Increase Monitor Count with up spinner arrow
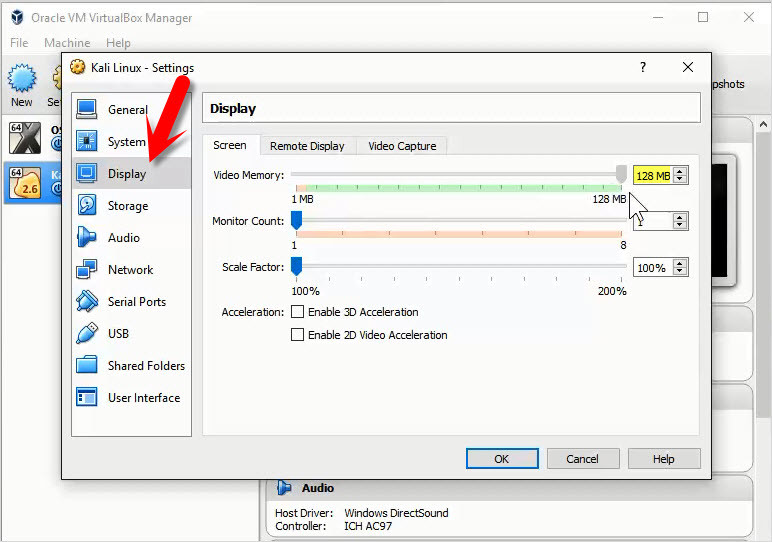 tap(680, 217)
